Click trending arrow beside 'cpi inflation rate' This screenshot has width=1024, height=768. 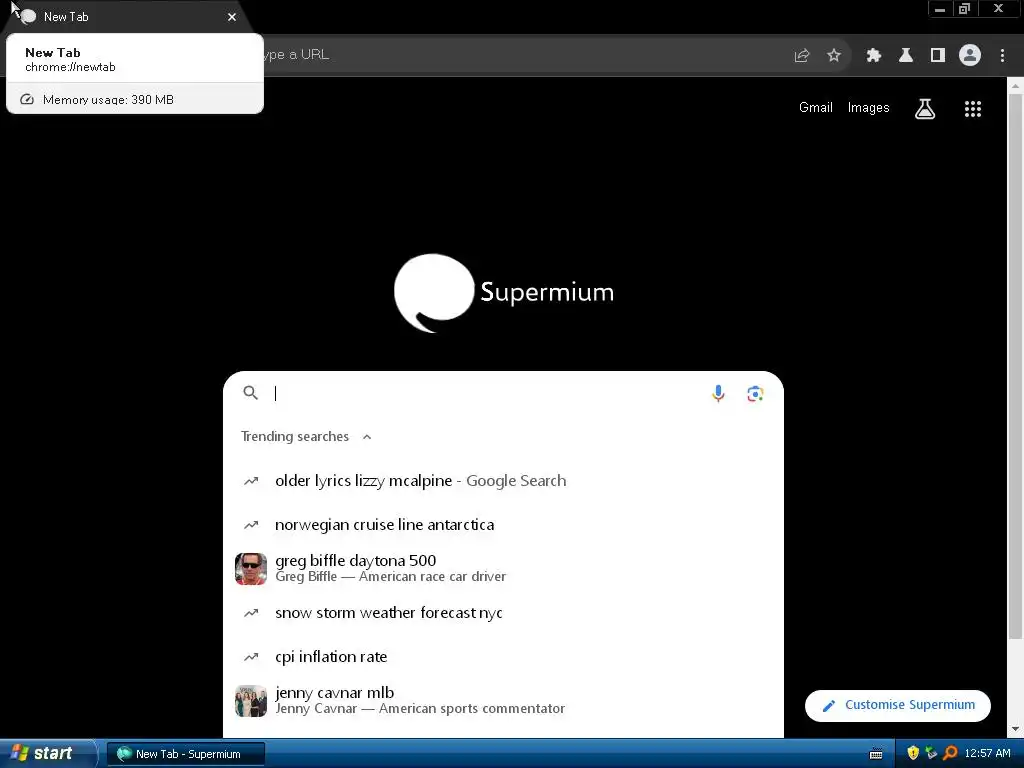coord(251,657)
